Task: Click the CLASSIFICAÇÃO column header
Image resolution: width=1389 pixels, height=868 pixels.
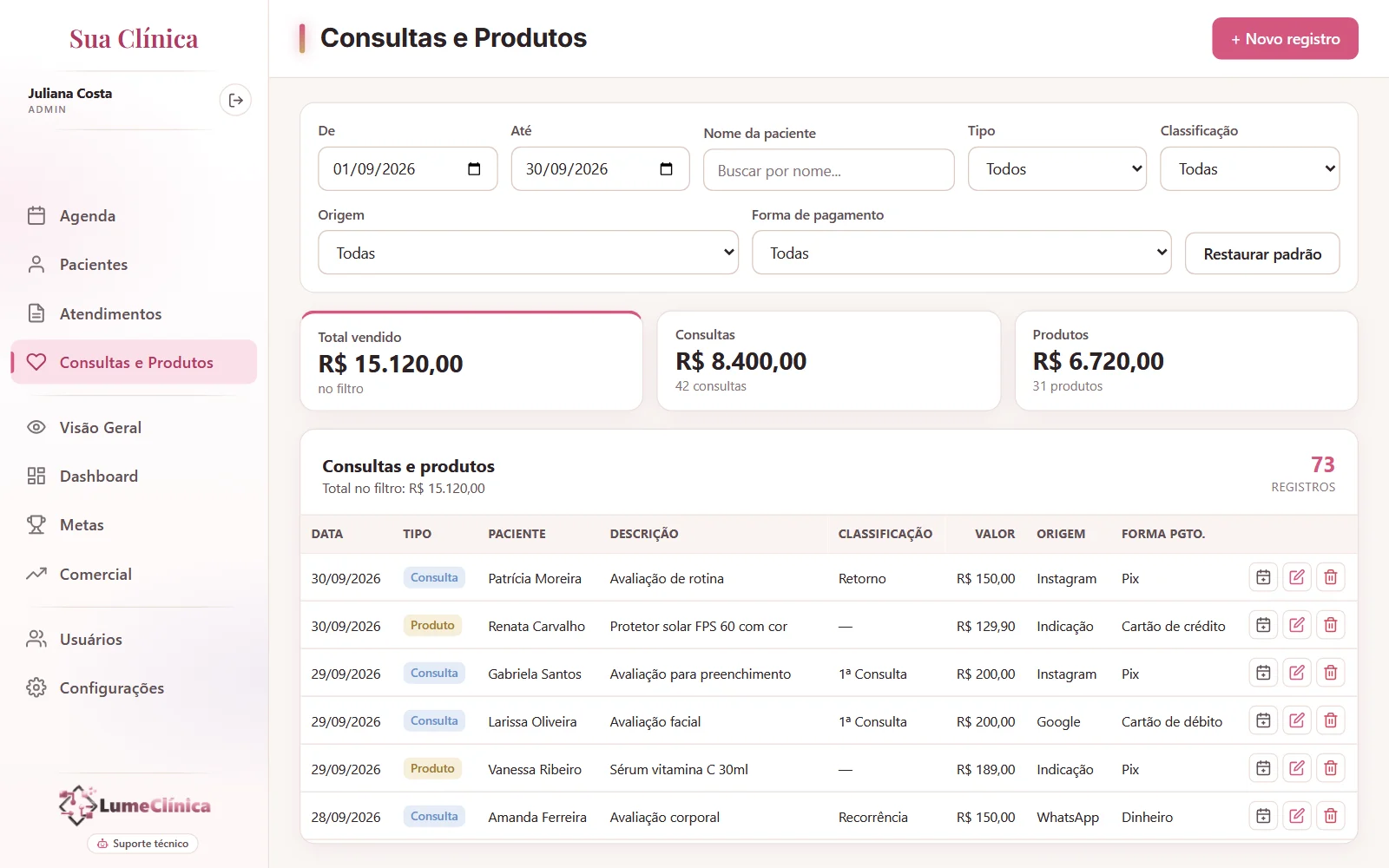Action: [x=885, y=534]
